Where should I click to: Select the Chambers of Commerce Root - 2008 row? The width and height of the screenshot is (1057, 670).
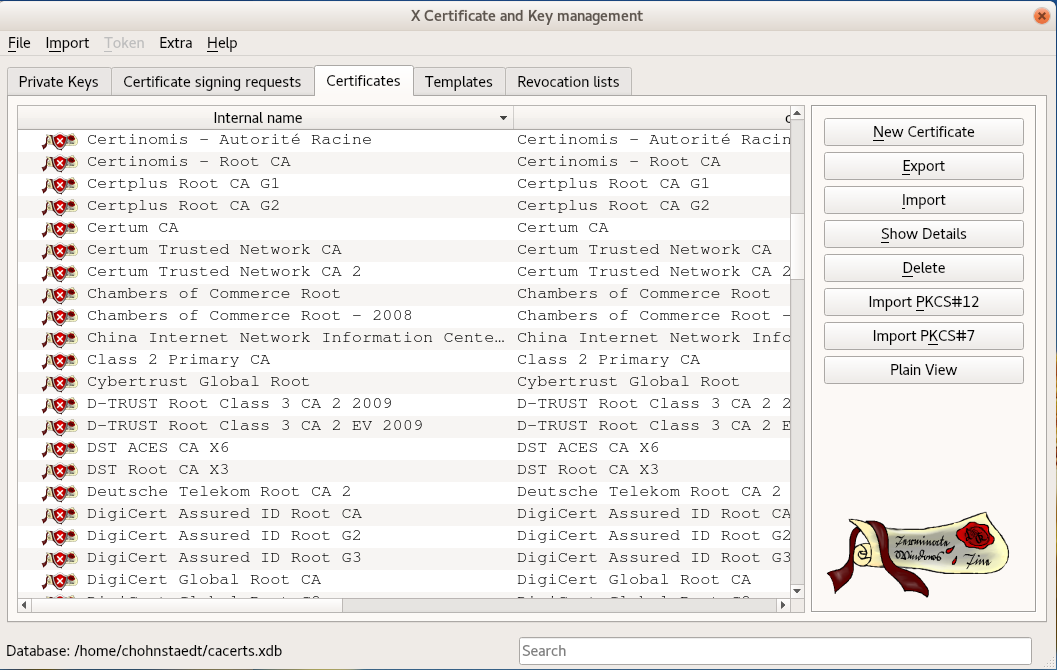click(249, 316)
